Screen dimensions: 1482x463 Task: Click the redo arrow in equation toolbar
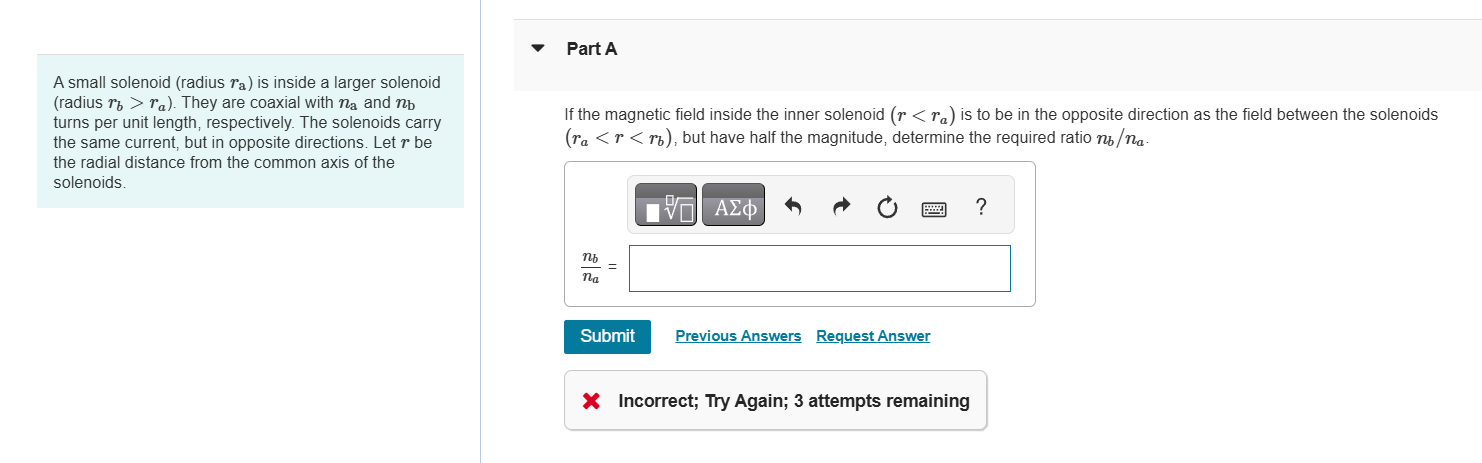[841, 207]
